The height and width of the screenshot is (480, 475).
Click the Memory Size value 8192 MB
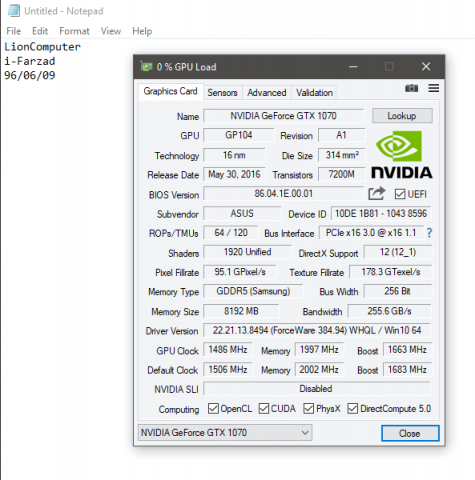pyautogui.click(x=241, y=311)
